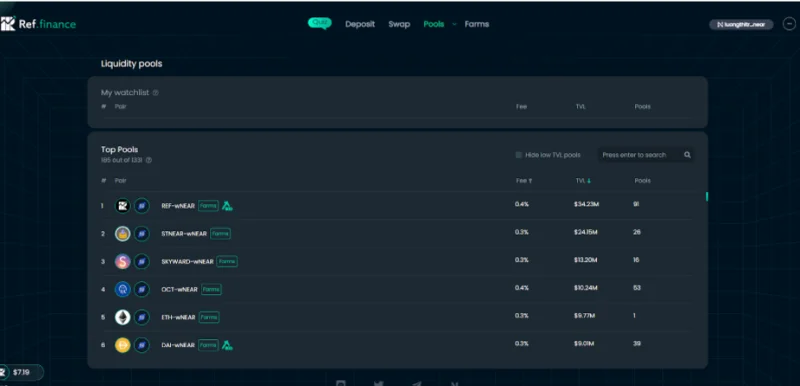800x386 pixels.
Task: Click Farms badge on REF-wNEAR row
Action: click(x=208, y=206)
